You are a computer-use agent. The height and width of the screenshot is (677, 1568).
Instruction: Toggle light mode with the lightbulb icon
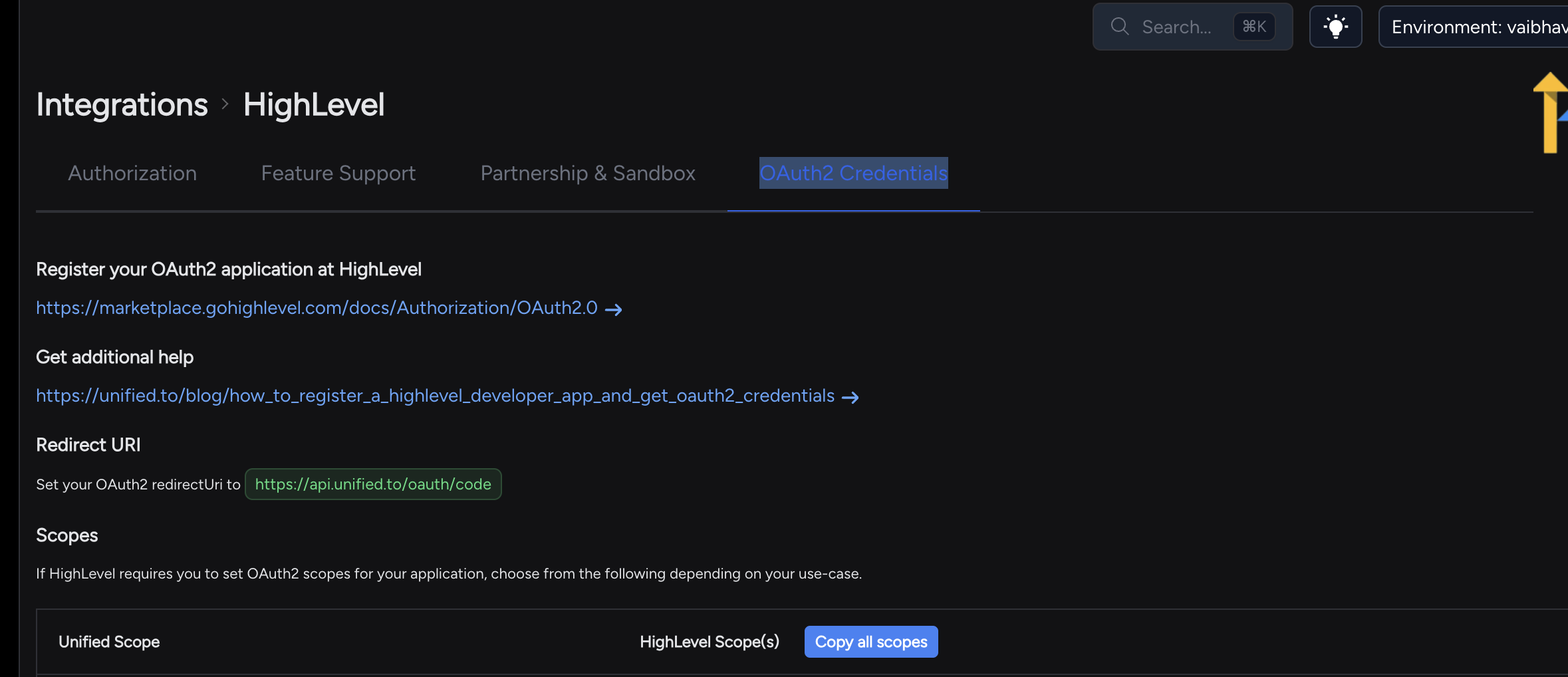coord(1335,27)
